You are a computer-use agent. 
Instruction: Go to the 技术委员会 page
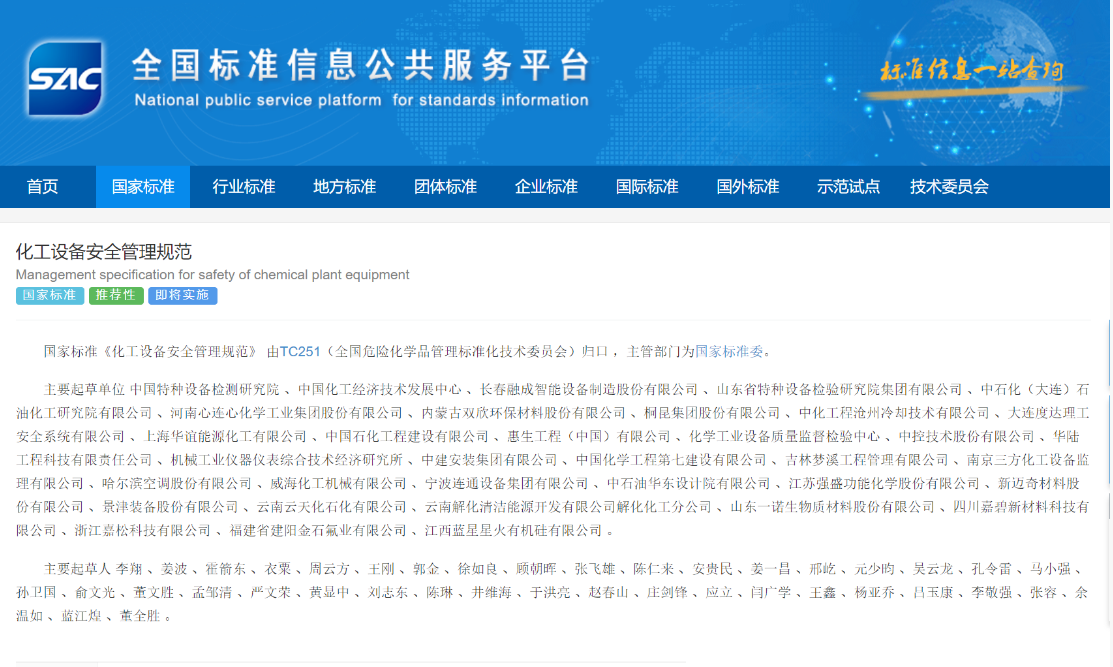click(949, 187)
